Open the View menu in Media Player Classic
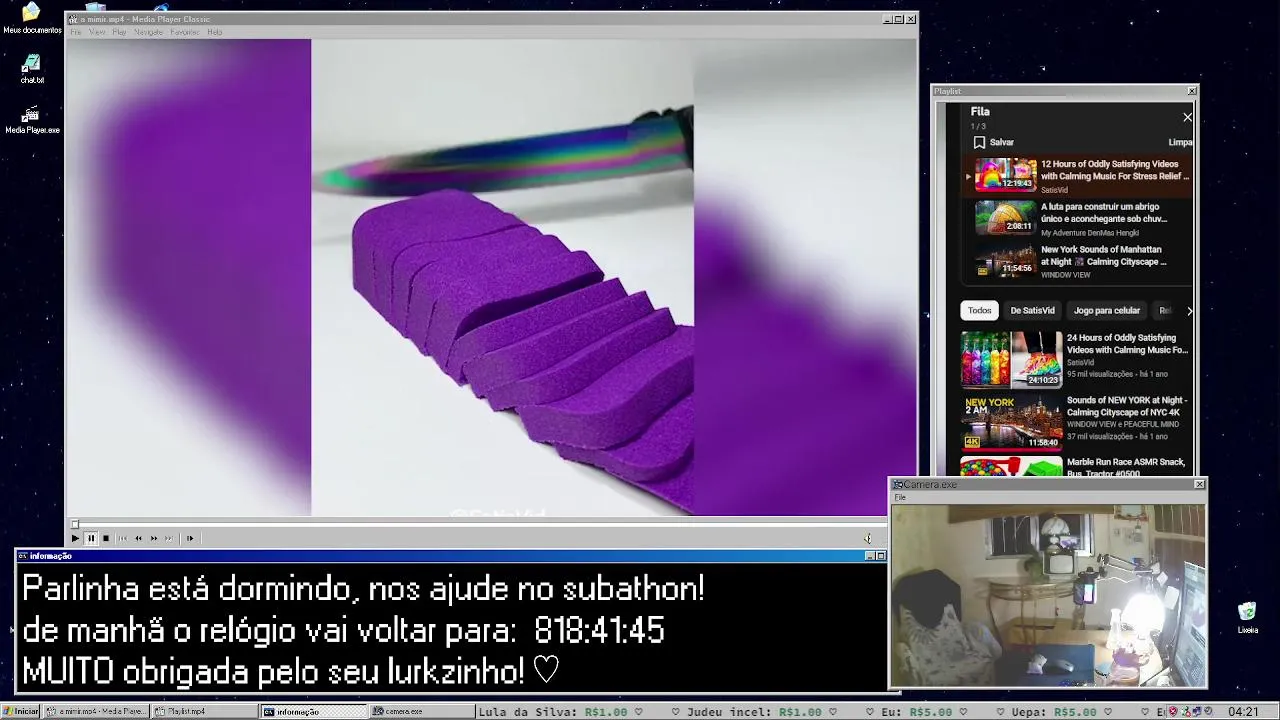The height and width of the screenshot is (720, 1280). click(97, 32)
